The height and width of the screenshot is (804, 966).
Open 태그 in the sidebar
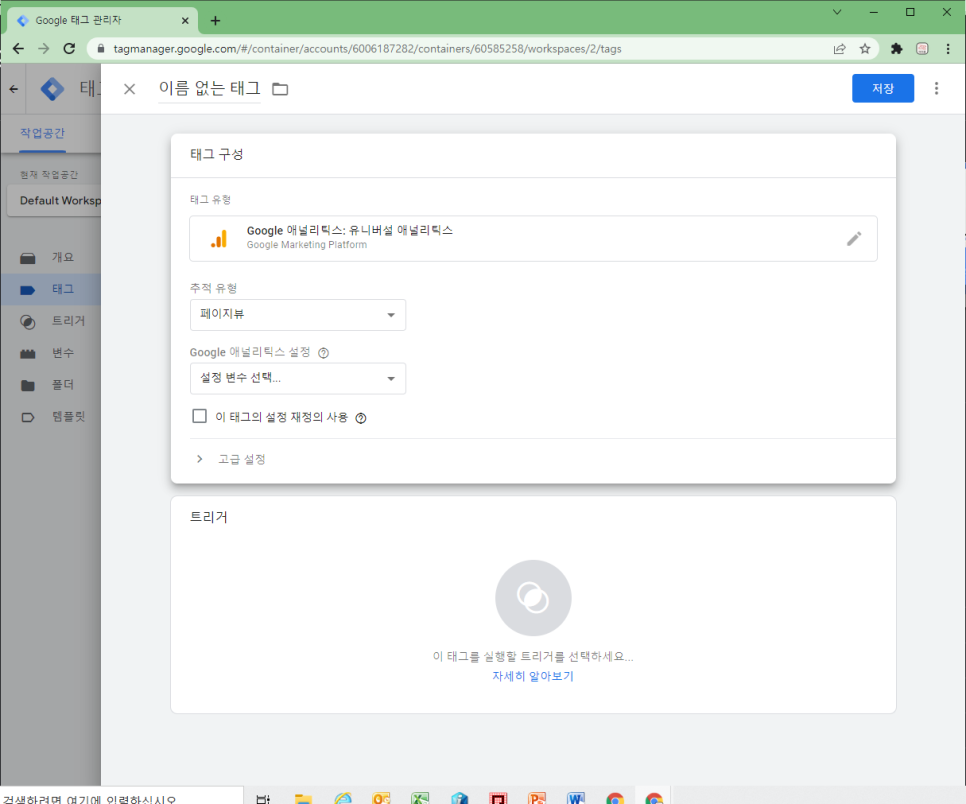(51, 289)
